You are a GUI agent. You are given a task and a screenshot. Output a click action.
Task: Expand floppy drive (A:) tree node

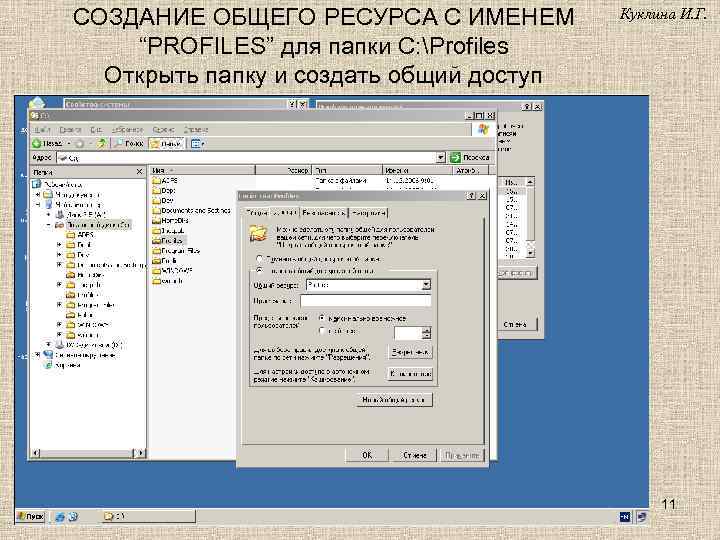tap(48, 214)
